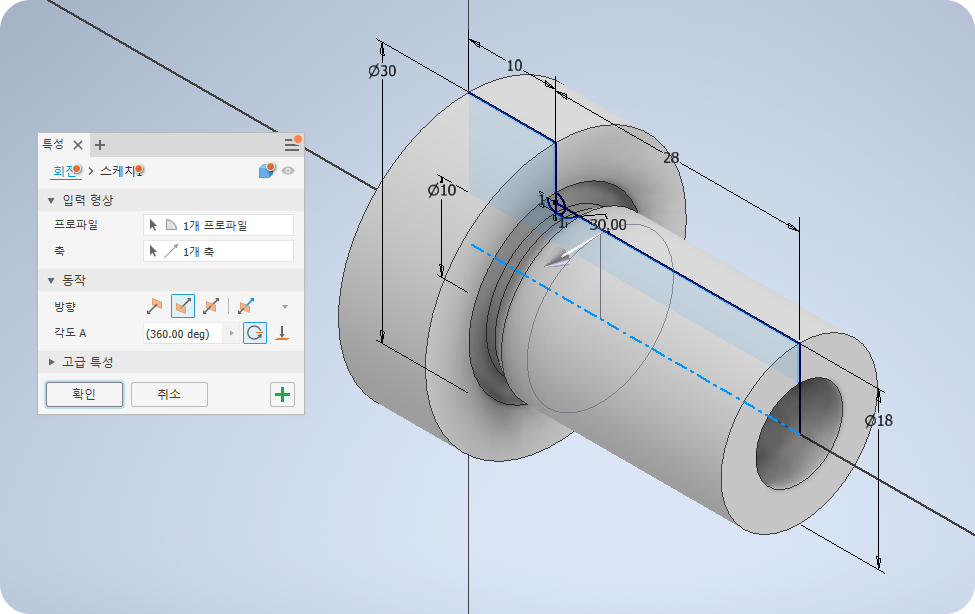
Task: Select the 28 length dimension
Action: click(671, 158)
